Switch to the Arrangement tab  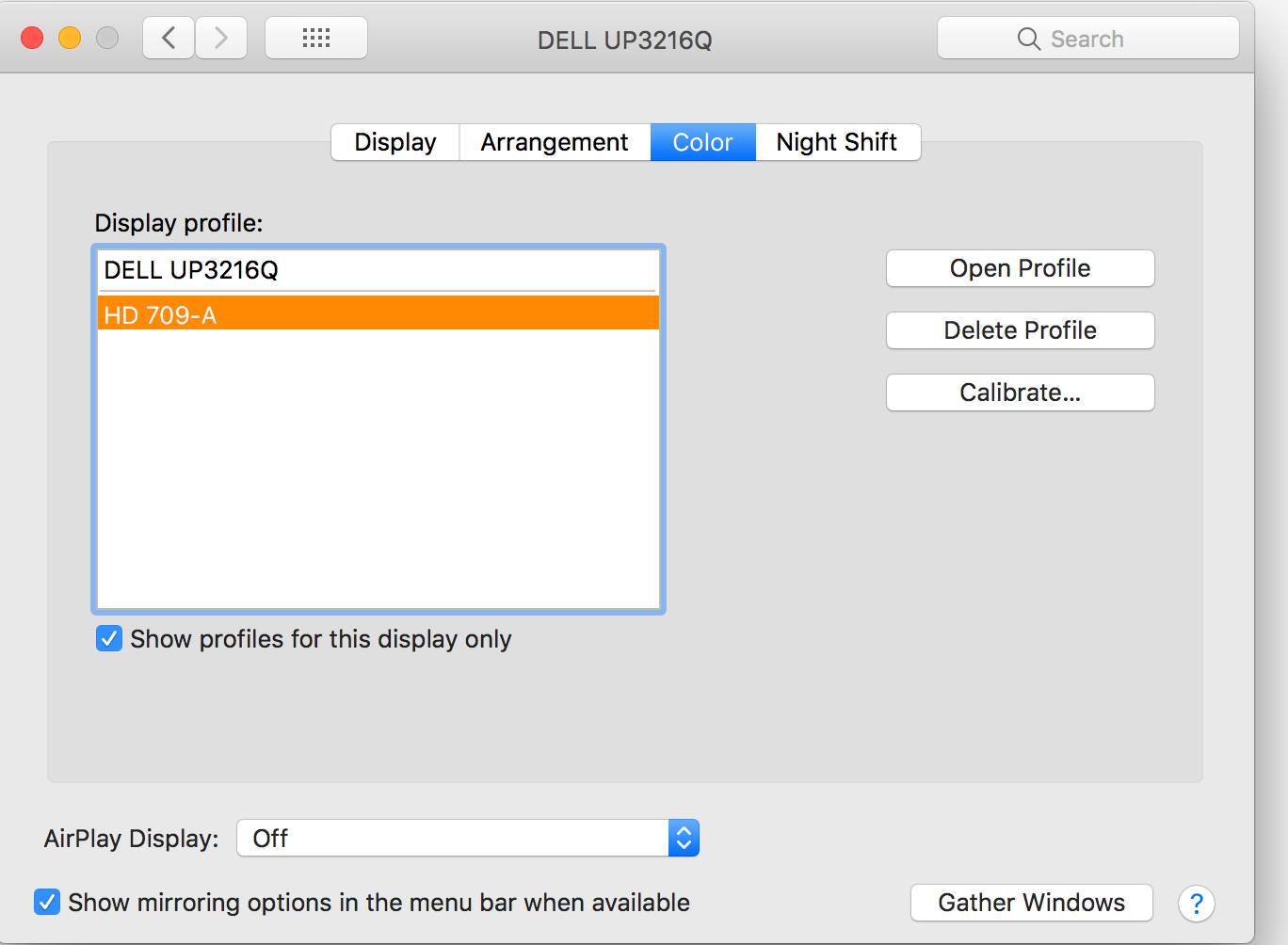(x=555, y=142)
